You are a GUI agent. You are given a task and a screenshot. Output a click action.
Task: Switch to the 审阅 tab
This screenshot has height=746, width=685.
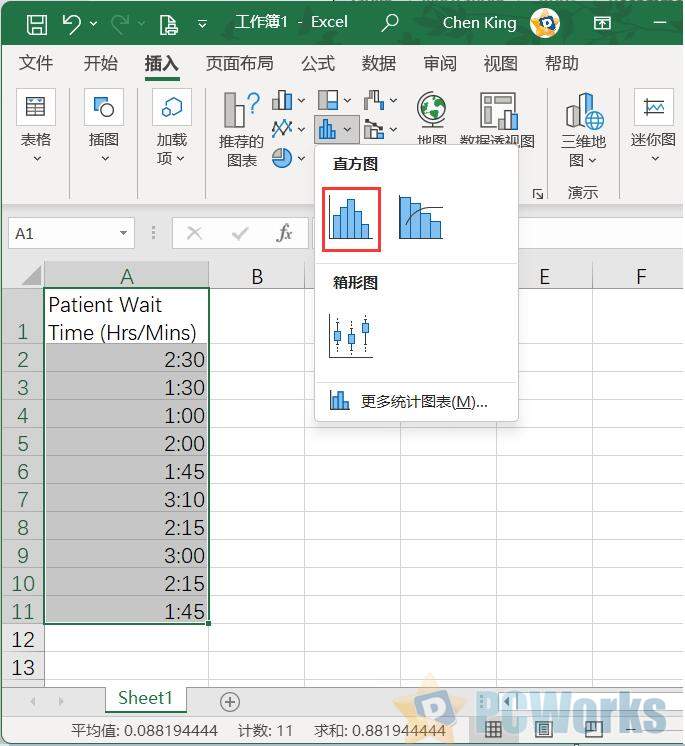point(440,63)
